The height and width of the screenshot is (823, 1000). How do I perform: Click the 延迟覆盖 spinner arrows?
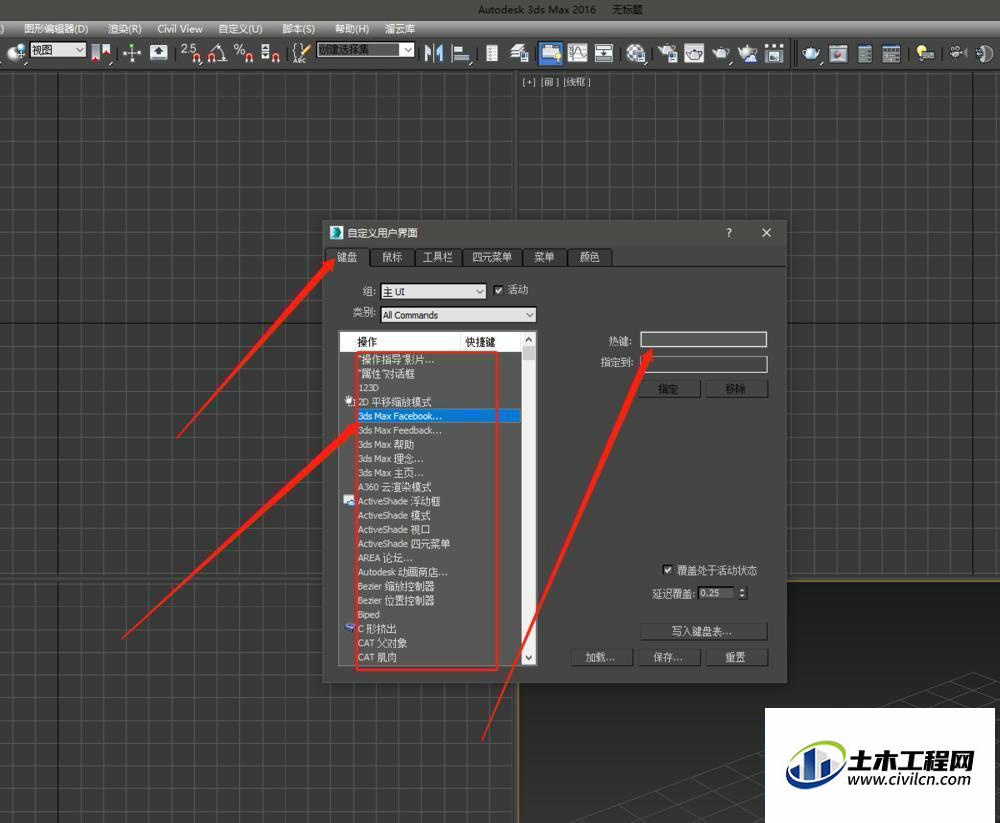[742, 593]
